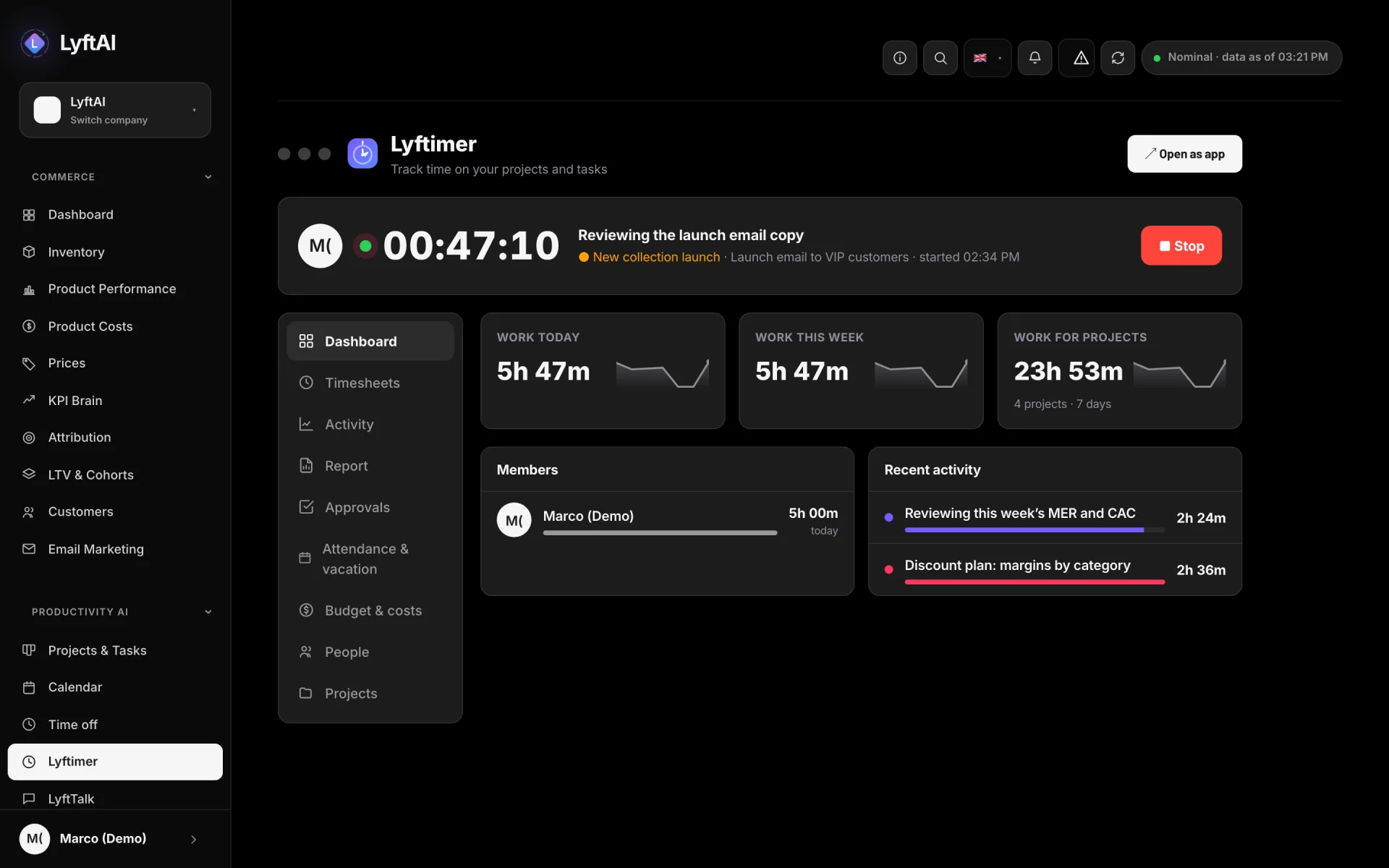This screenshot has width=1389, height=868.
Task: Click the Lyftimer stopwatch app icon
Action: pyautogui.click(x=362, y=153)
